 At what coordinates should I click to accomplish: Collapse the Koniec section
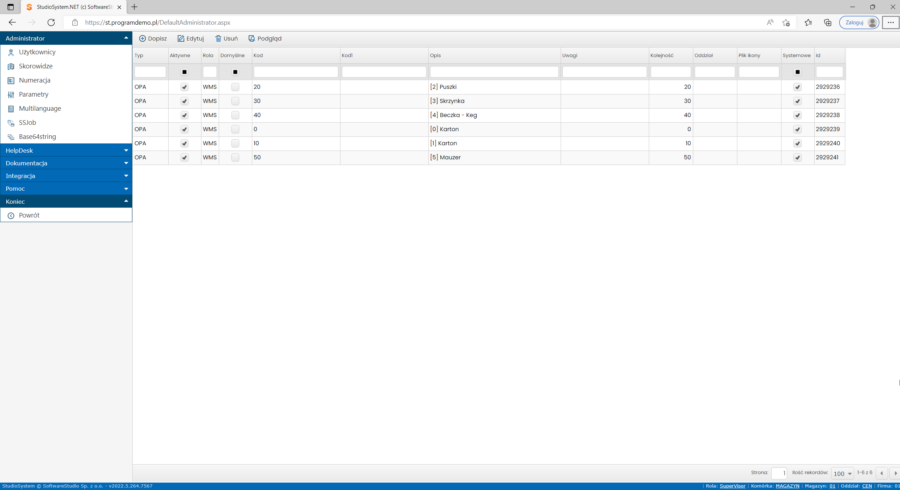point(66,201)
